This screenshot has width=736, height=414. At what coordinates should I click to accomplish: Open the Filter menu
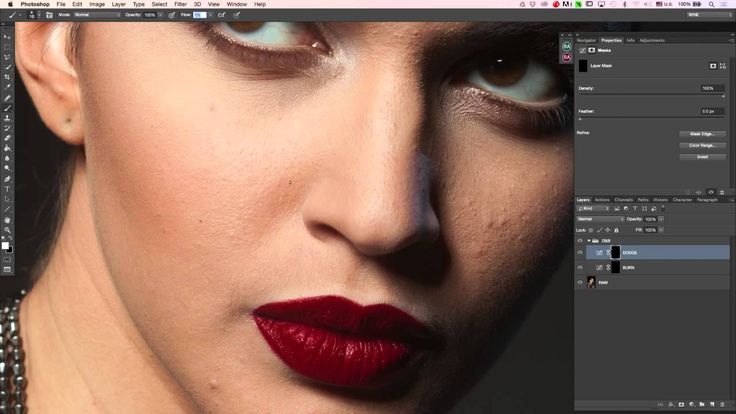tap(180, 4)
